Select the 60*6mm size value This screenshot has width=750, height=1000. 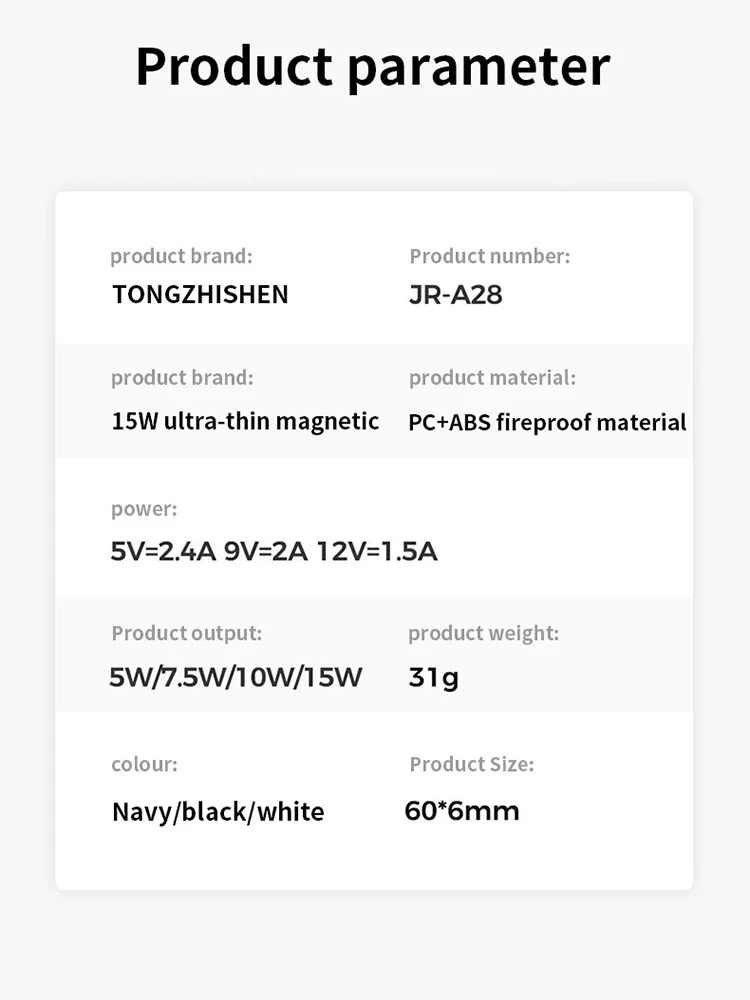pyautogui.click(x=462, y=810)
